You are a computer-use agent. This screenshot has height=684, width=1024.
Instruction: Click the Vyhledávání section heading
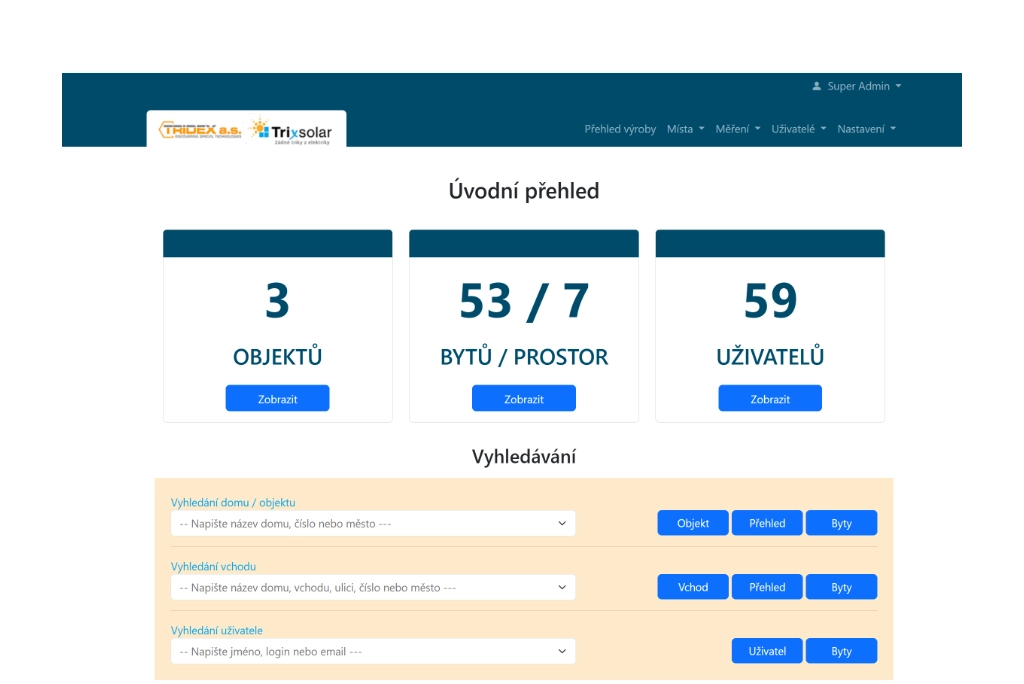point(524,456)
